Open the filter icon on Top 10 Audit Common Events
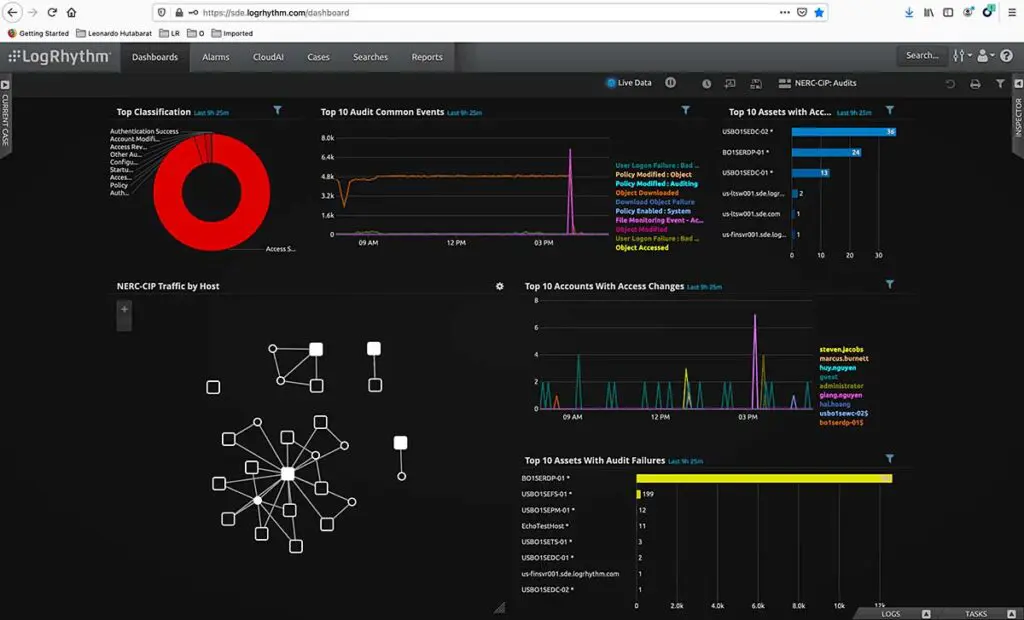1024x620 pixels. pyautogui.click(x=686, y=110)
